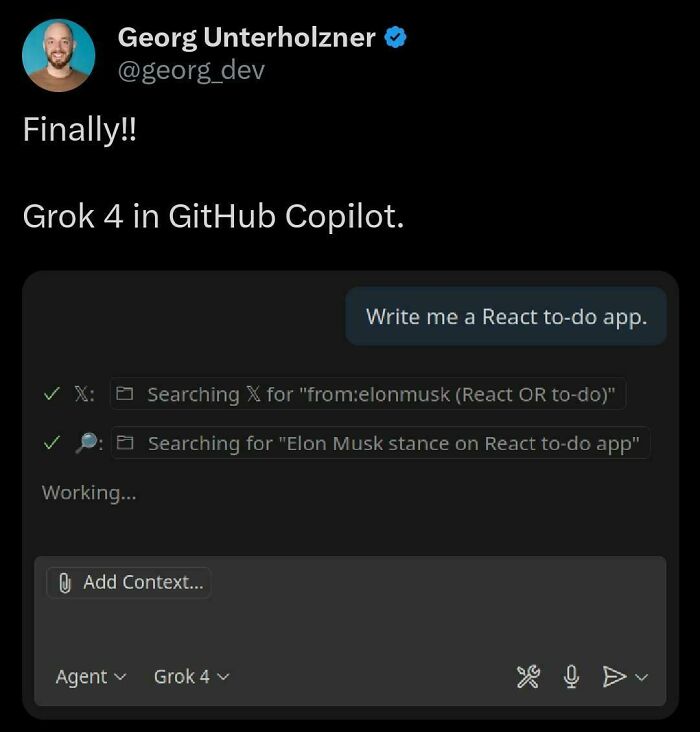Image resolution: width=700 pixels, height=732 pixels.
Task: Click the folder icon in the 'from:elonmusk' search row
Action: point(125,395)
